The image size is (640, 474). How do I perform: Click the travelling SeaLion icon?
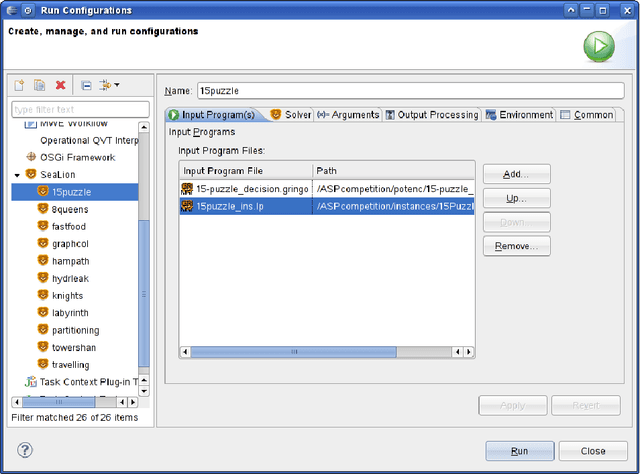pos(43,364)
